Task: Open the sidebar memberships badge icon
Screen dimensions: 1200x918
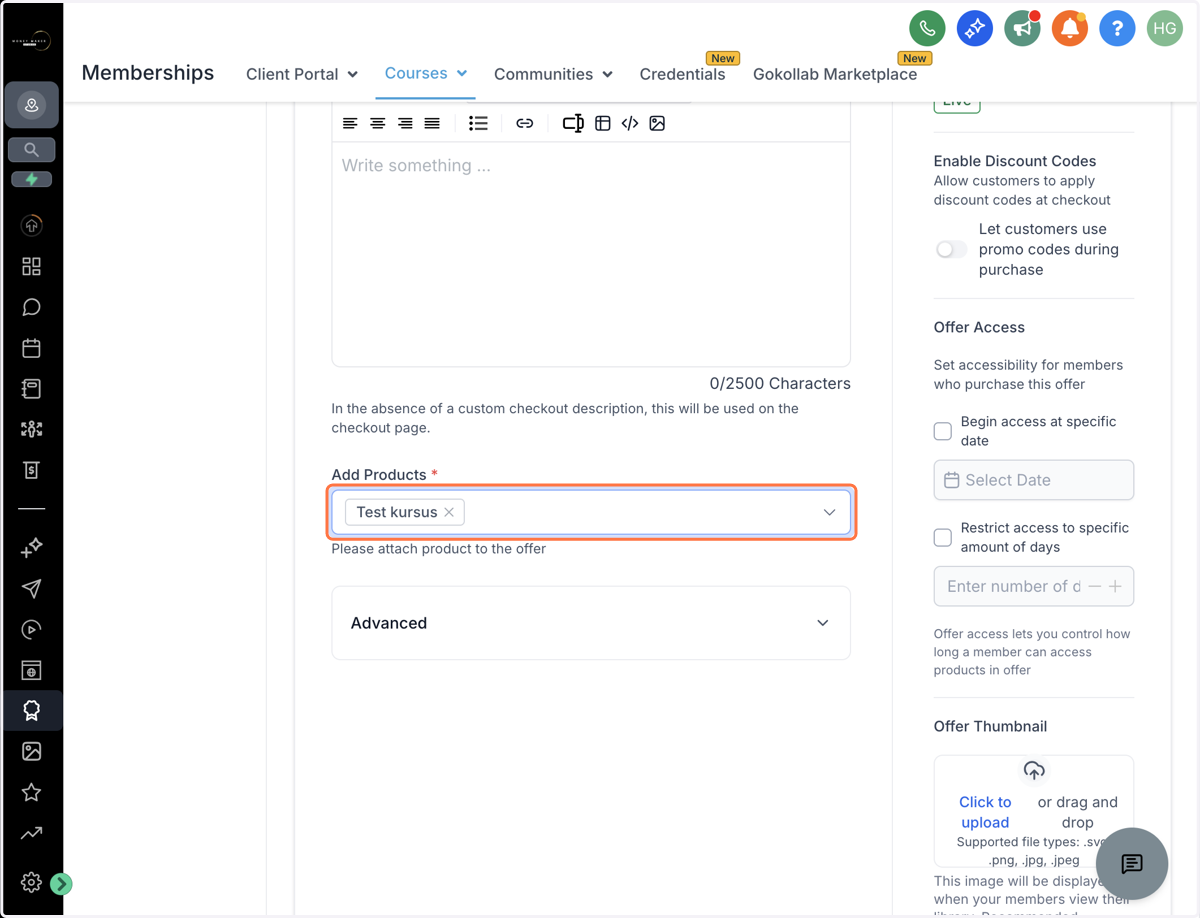Action: [x=32, y=711]
